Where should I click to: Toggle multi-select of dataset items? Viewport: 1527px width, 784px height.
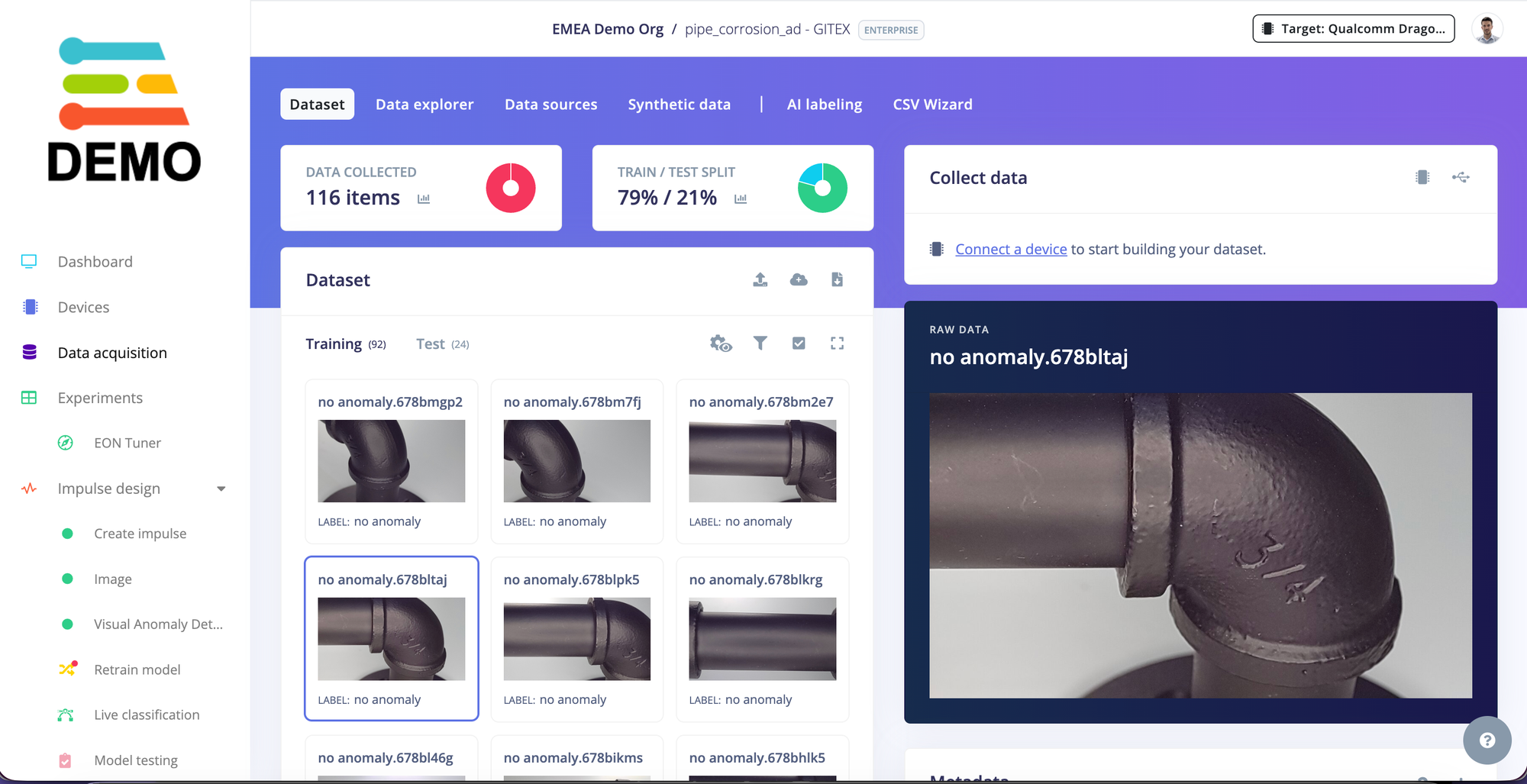pos(799,344)
